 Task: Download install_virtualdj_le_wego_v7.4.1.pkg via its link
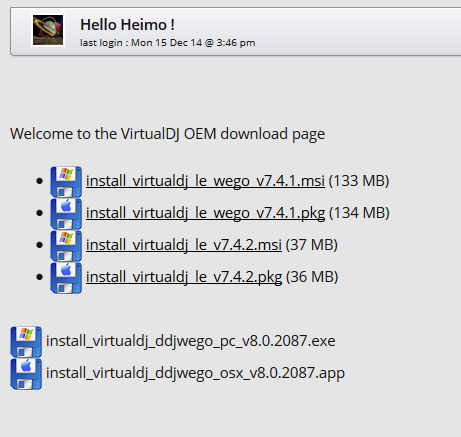tap(206, 213)
